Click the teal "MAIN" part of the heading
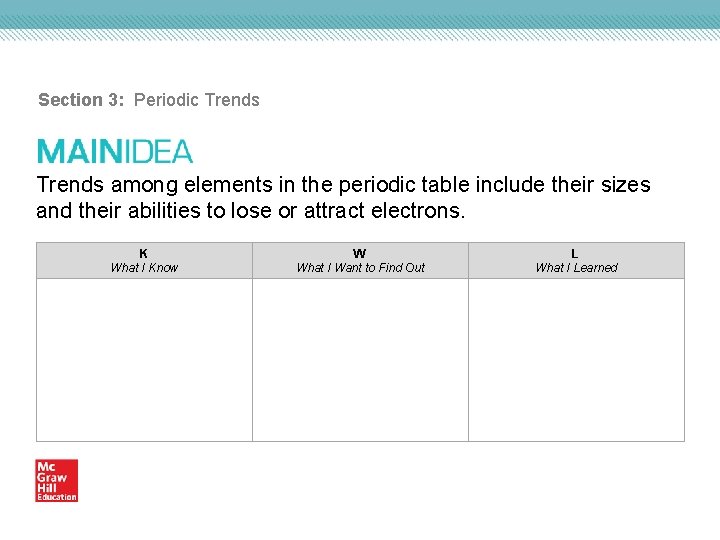Image resolution: width=720 pixels, height=540 pixels. click(79, 152)
